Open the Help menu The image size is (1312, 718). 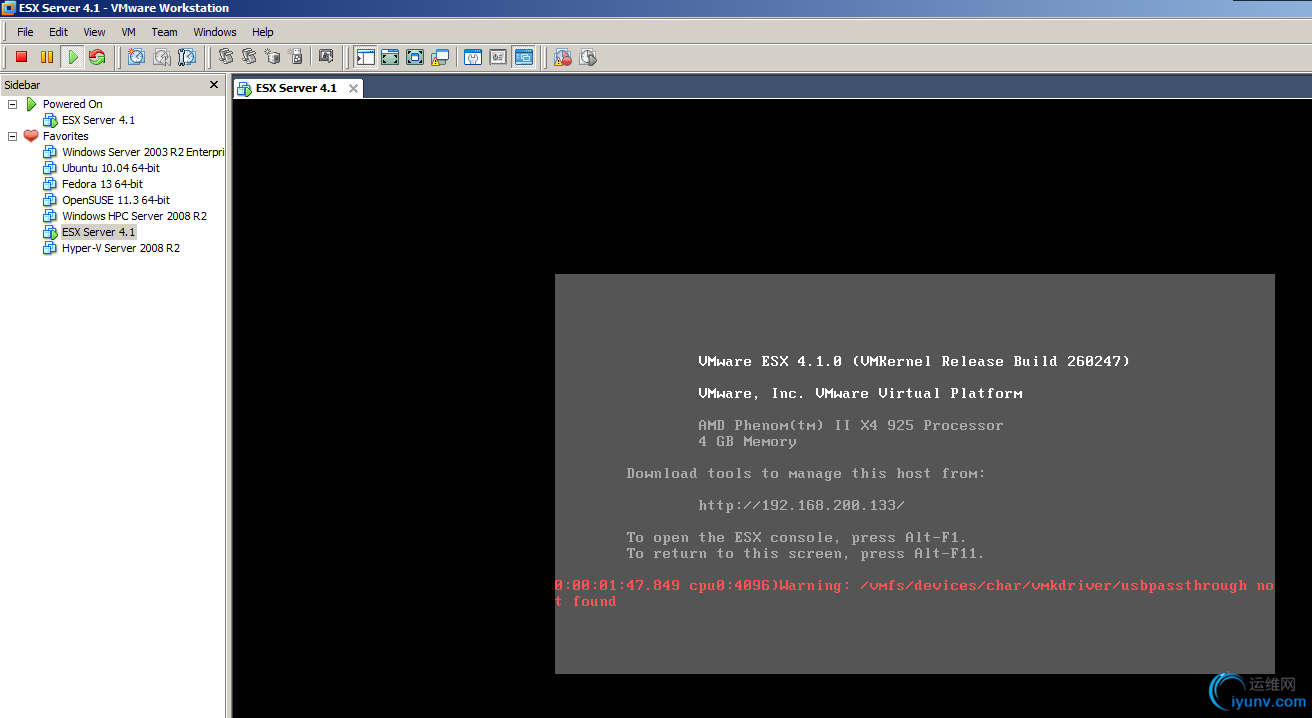click(x=263, y=32)
